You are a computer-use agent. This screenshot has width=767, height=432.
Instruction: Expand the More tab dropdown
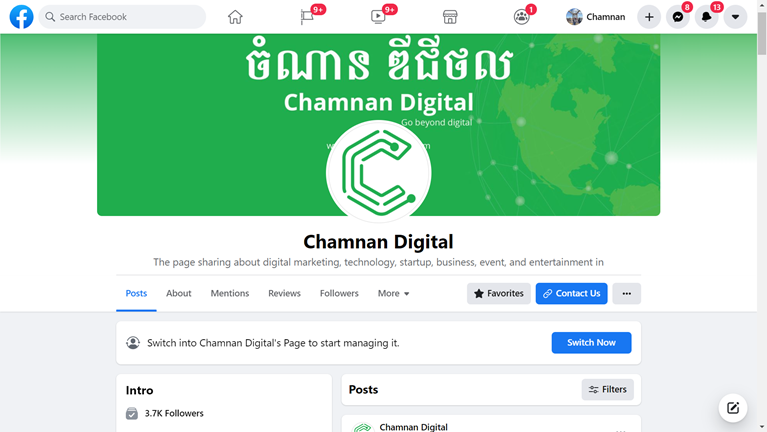[393, 293]
